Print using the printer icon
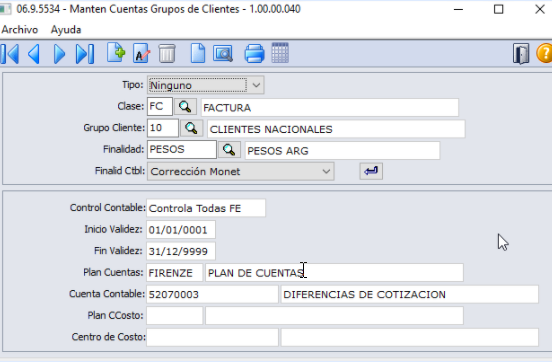Viewport: 552px width, 362px height. pyautogui.click(x=254, y=54)
